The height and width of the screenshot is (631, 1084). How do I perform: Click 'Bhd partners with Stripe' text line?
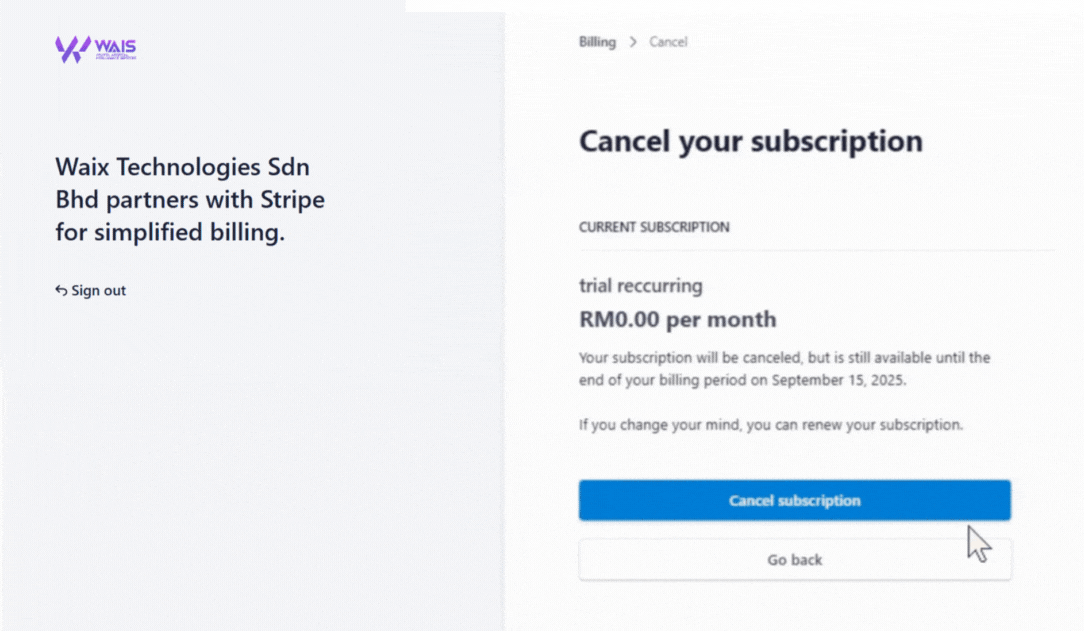[x=190, y=200]
